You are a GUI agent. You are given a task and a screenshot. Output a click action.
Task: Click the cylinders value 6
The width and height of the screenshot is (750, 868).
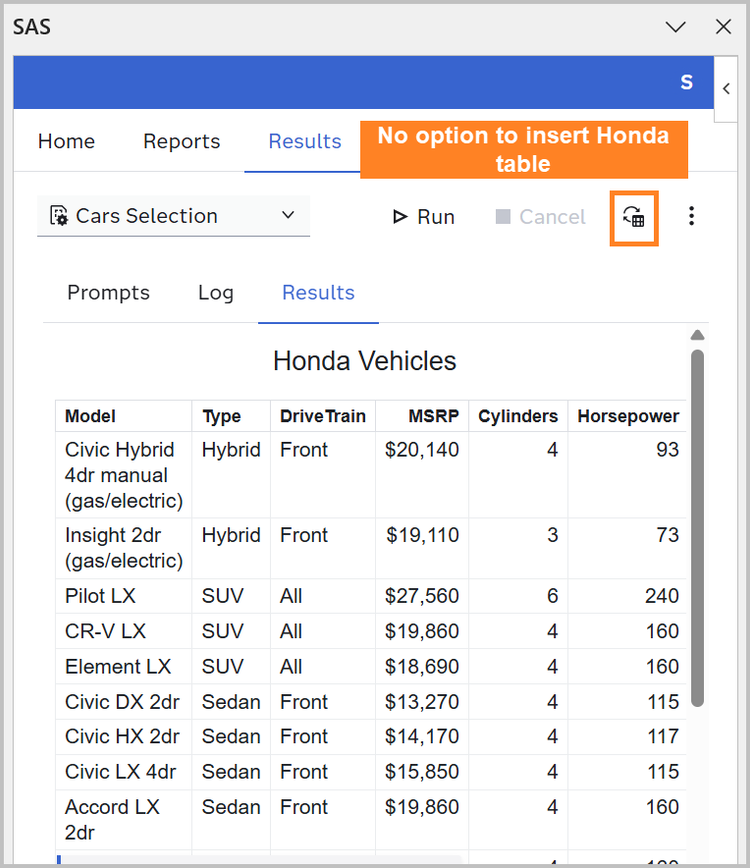[552, 596]
